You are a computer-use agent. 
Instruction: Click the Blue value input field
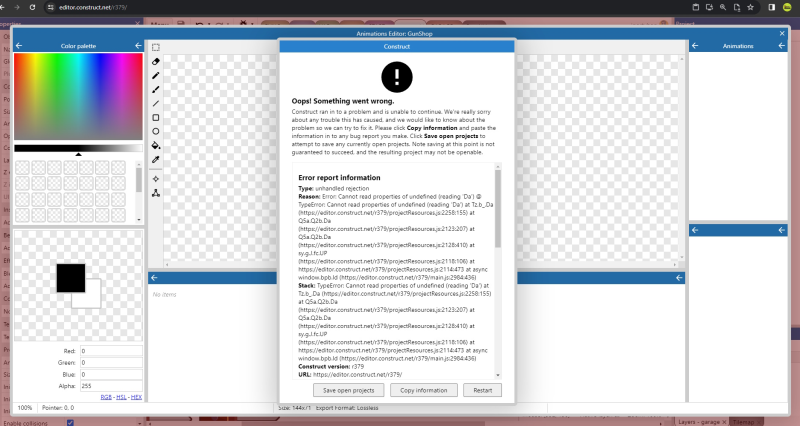pos(111,374)
